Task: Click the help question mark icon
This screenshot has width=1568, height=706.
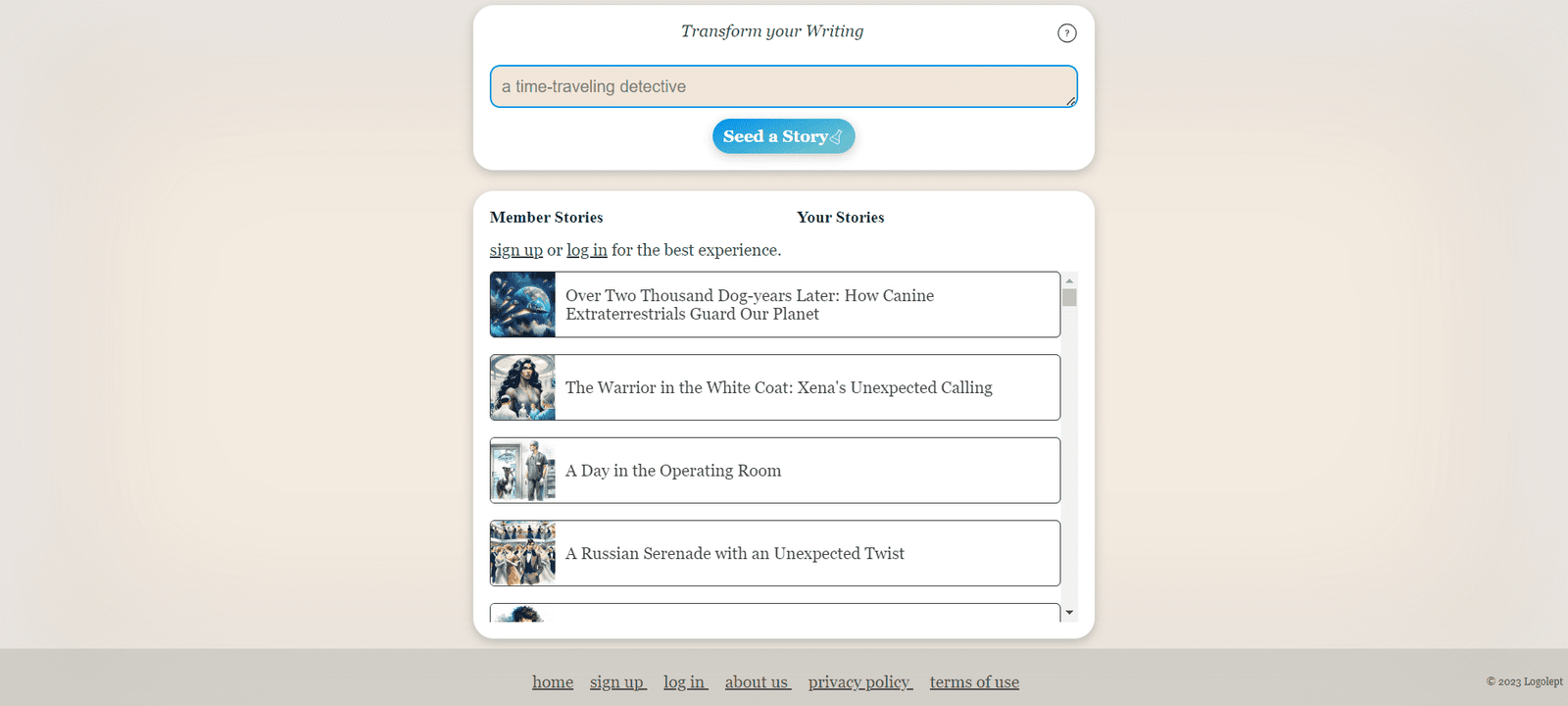Action: [1067, 33]
